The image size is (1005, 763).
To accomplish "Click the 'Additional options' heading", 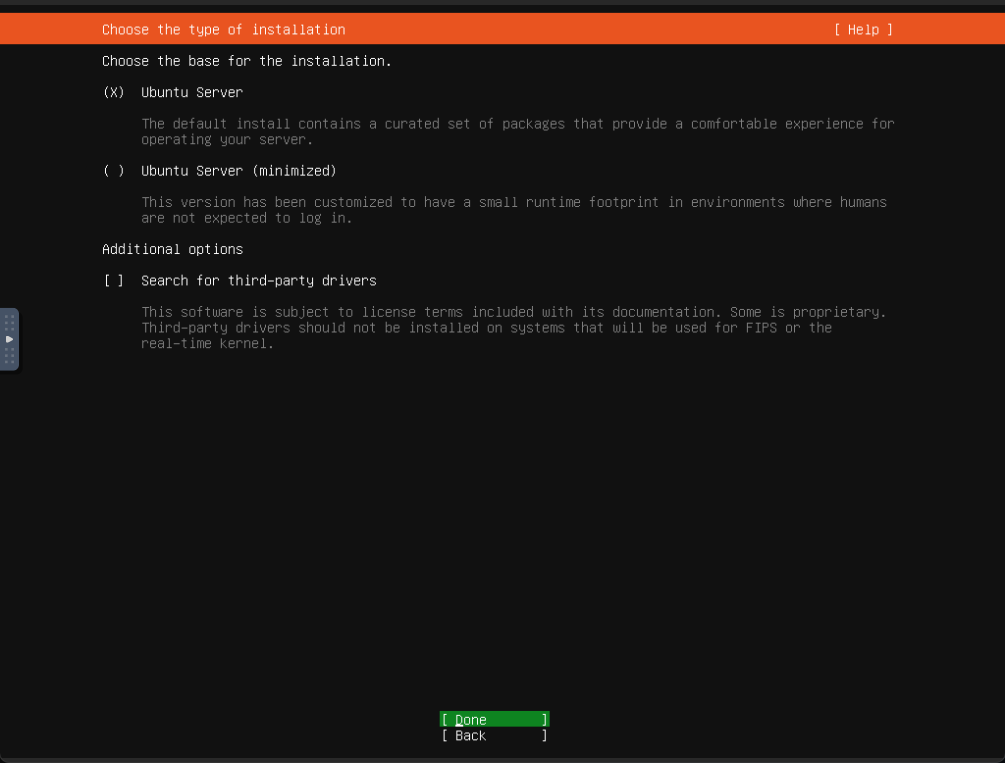I will click(172, 249).
